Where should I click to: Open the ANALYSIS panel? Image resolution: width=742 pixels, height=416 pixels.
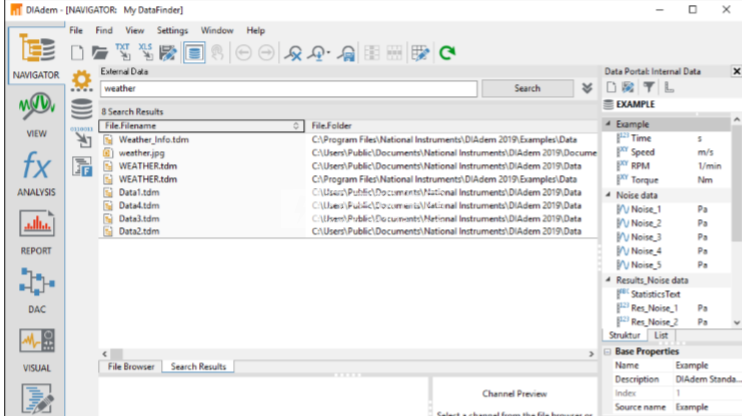point(36,174)
